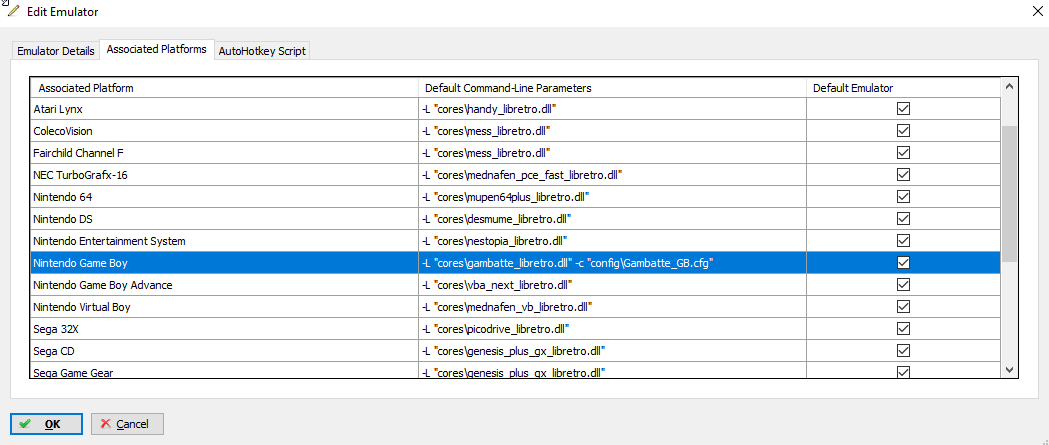Select the Sega CD platform cell
Viewport: 1049px width, 445px height.
(x=224, y=351)
